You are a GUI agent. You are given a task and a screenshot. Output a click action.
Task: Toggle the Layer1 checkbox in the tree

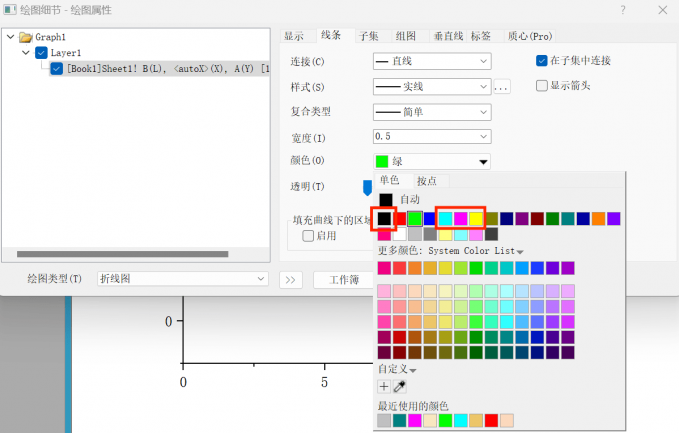click(x=41, y=53)
